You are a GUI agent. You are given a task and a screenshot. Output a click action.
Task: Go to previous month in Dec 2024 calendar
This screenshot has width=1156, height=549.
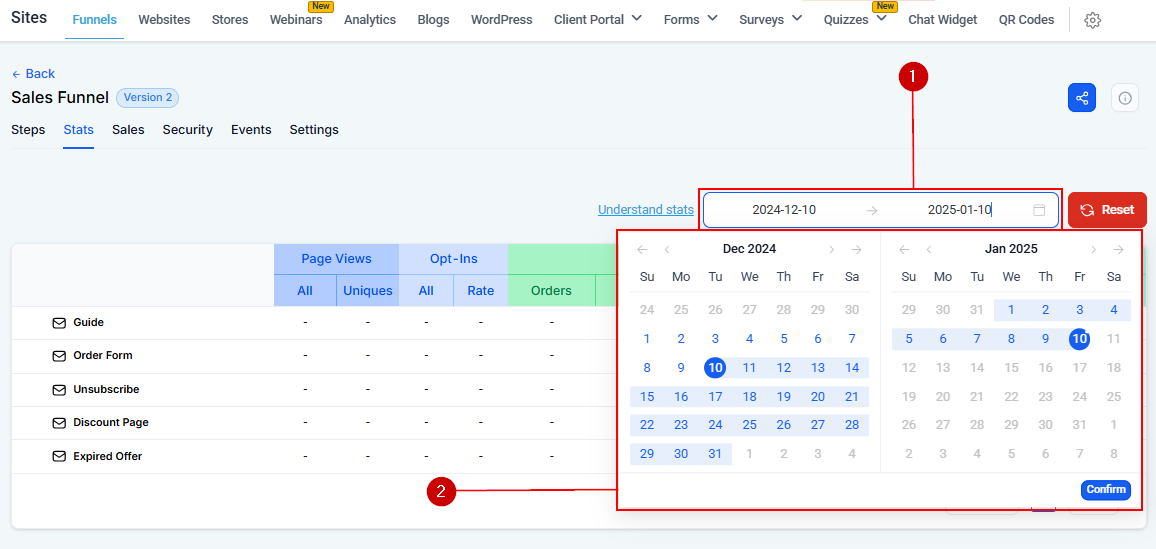(x=666, y=249)
